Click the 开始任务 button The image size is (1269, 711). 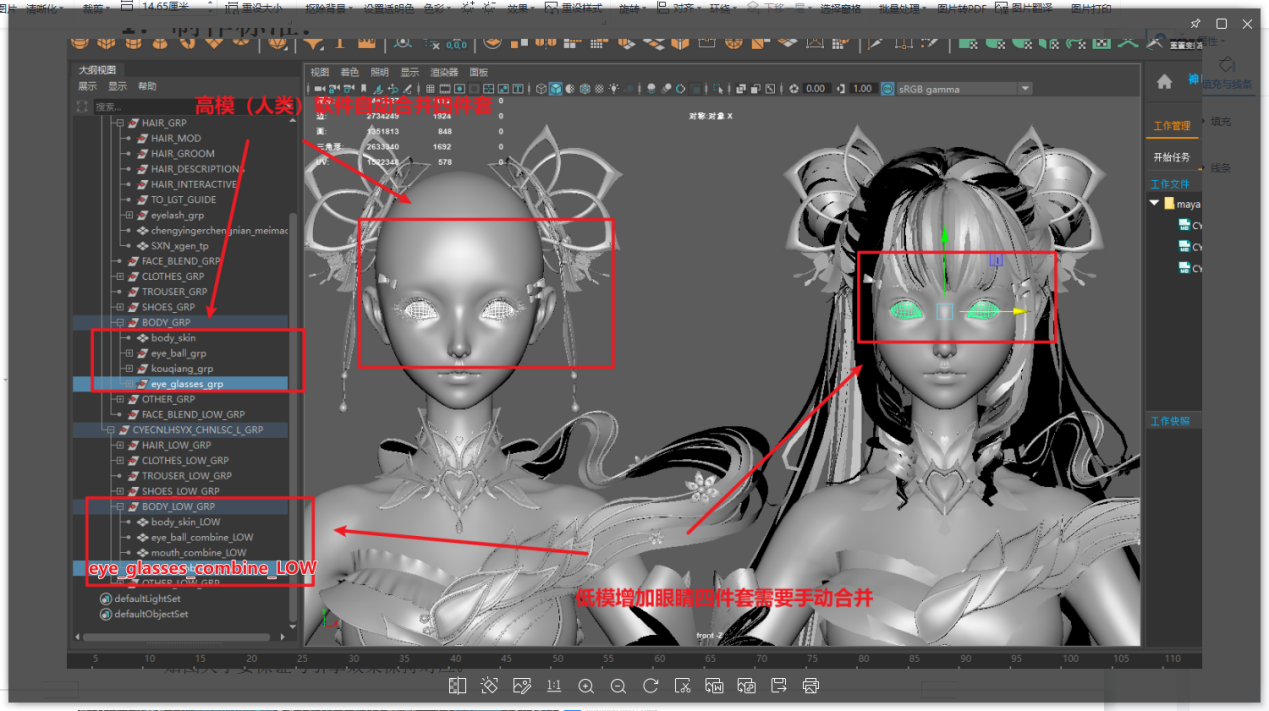coord(1171,157)
